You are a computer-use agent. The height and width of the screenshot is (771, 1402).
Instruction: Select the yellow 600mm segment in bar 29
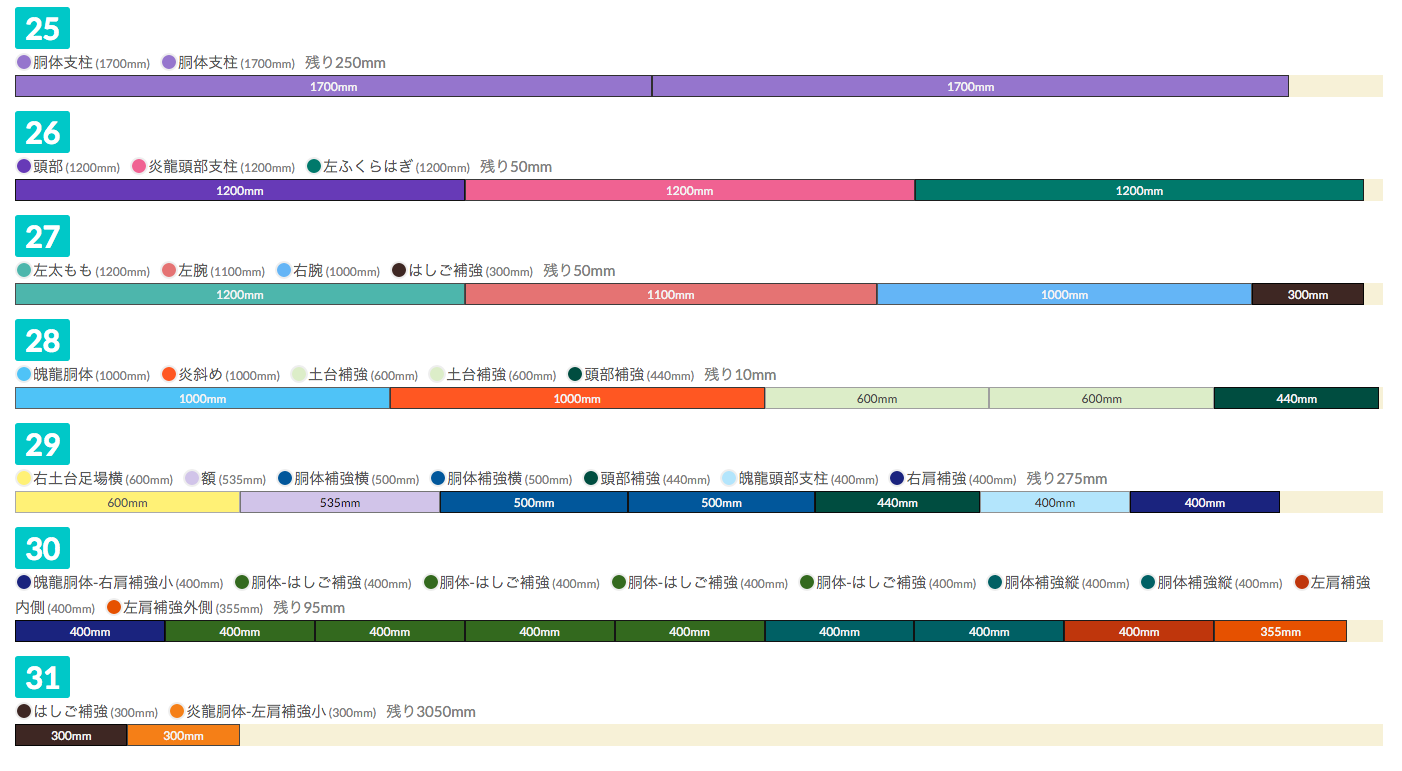[127, 502]
